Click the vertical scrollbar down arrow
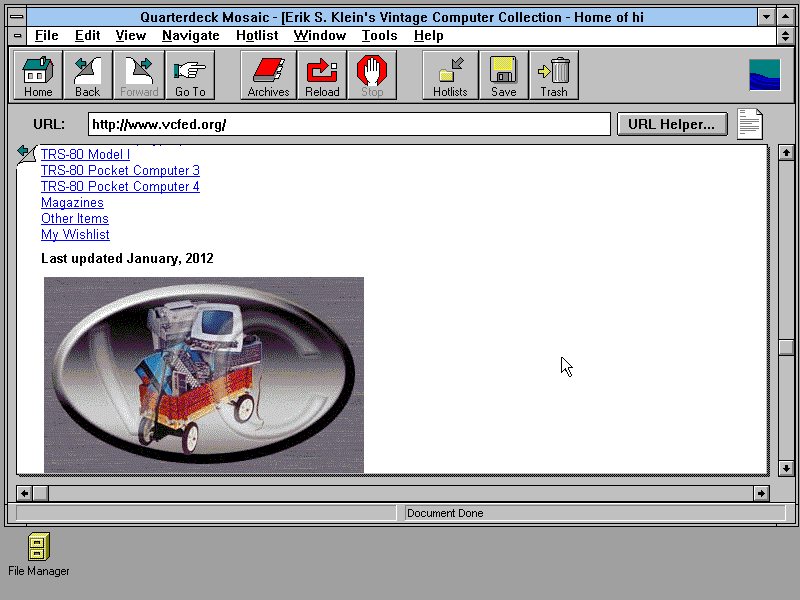The height and width of the screenshot is (600, 800). [786, 468]
